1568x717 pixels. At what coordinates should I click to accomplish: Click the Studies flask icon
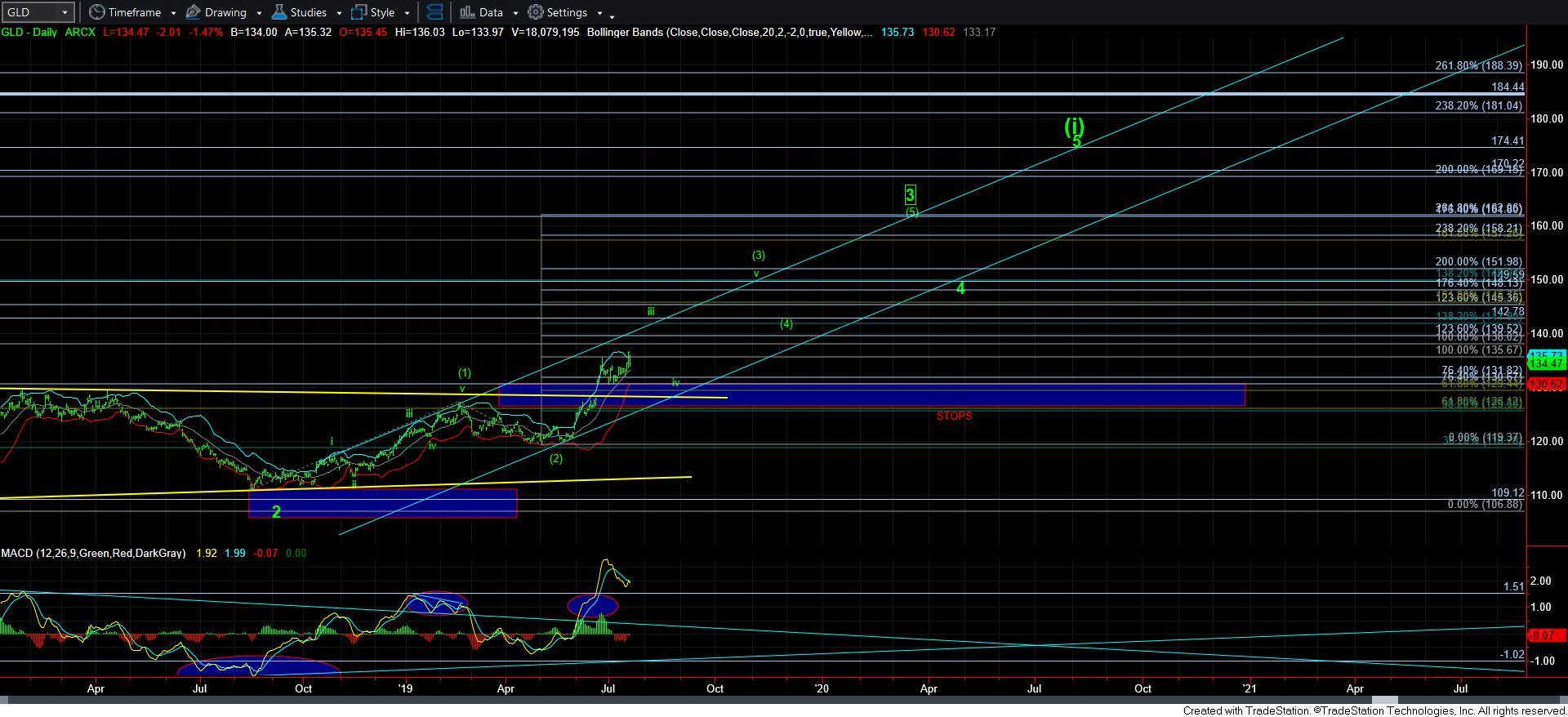[x=279, y=12]
